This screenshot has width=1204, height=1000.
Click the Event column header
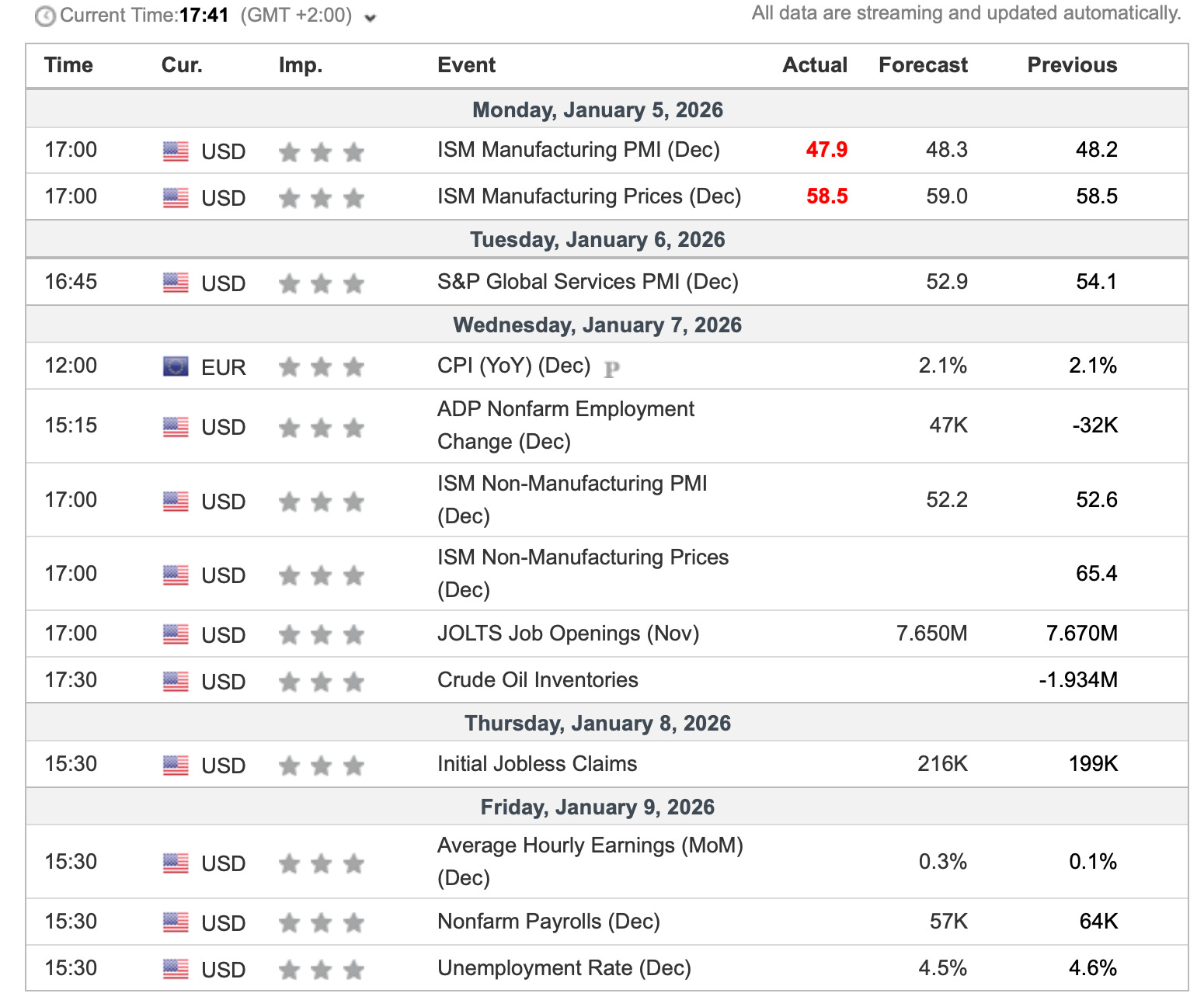[x=466, y=65]
